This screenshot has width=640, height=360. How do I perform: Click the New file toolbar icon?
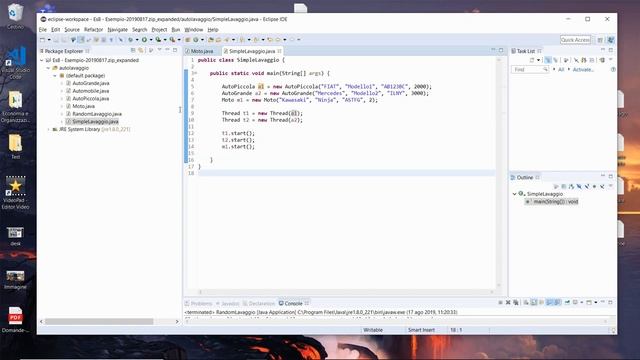point(42,40)
